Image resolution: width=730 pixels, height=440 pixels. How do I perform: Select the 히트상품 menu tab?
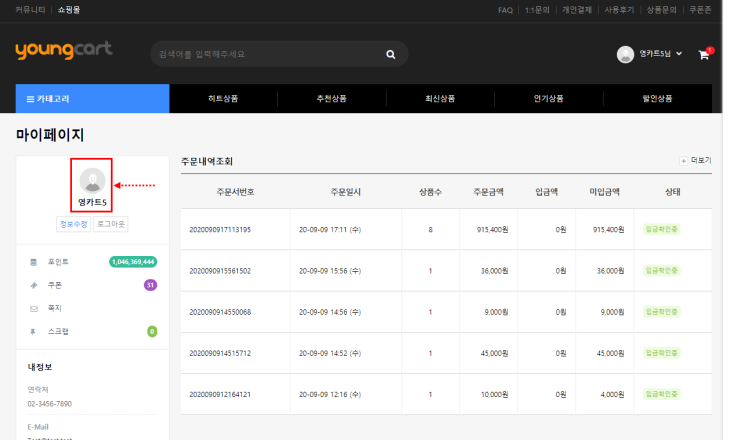223,99
